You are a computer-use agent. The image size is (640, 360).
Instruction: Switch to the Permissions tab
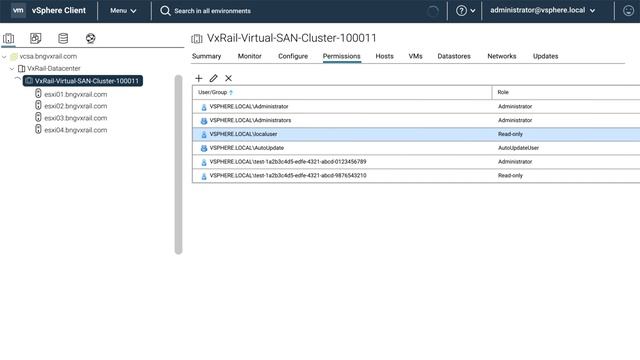(x=342, y=56)
